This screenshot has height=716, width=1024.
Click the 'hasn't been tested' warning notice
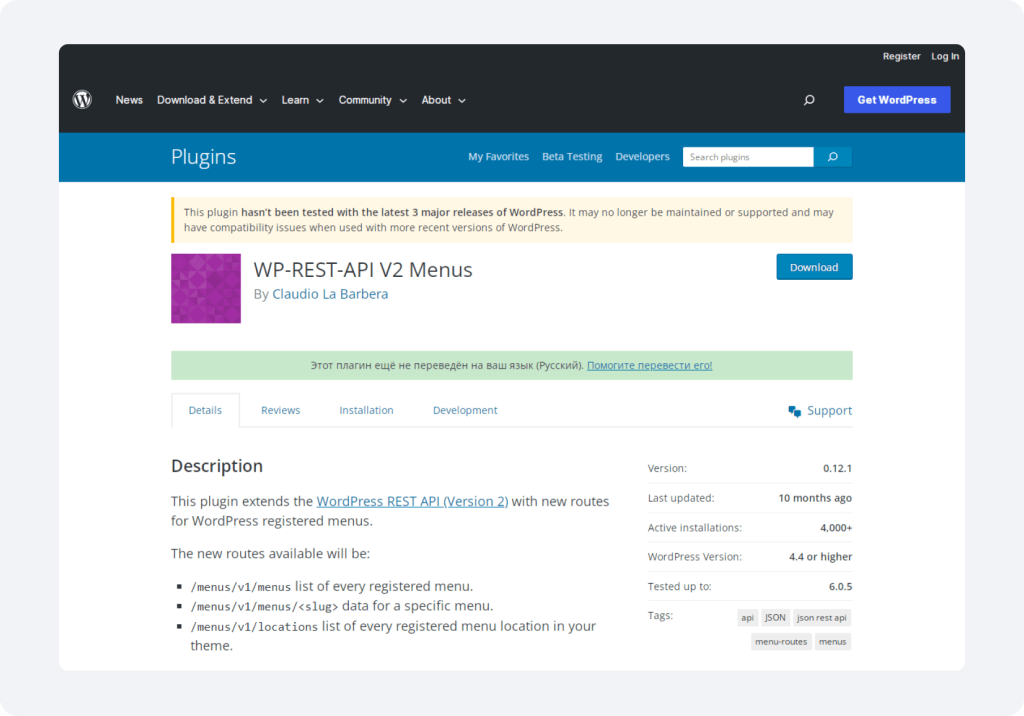(x=512, y=220)
